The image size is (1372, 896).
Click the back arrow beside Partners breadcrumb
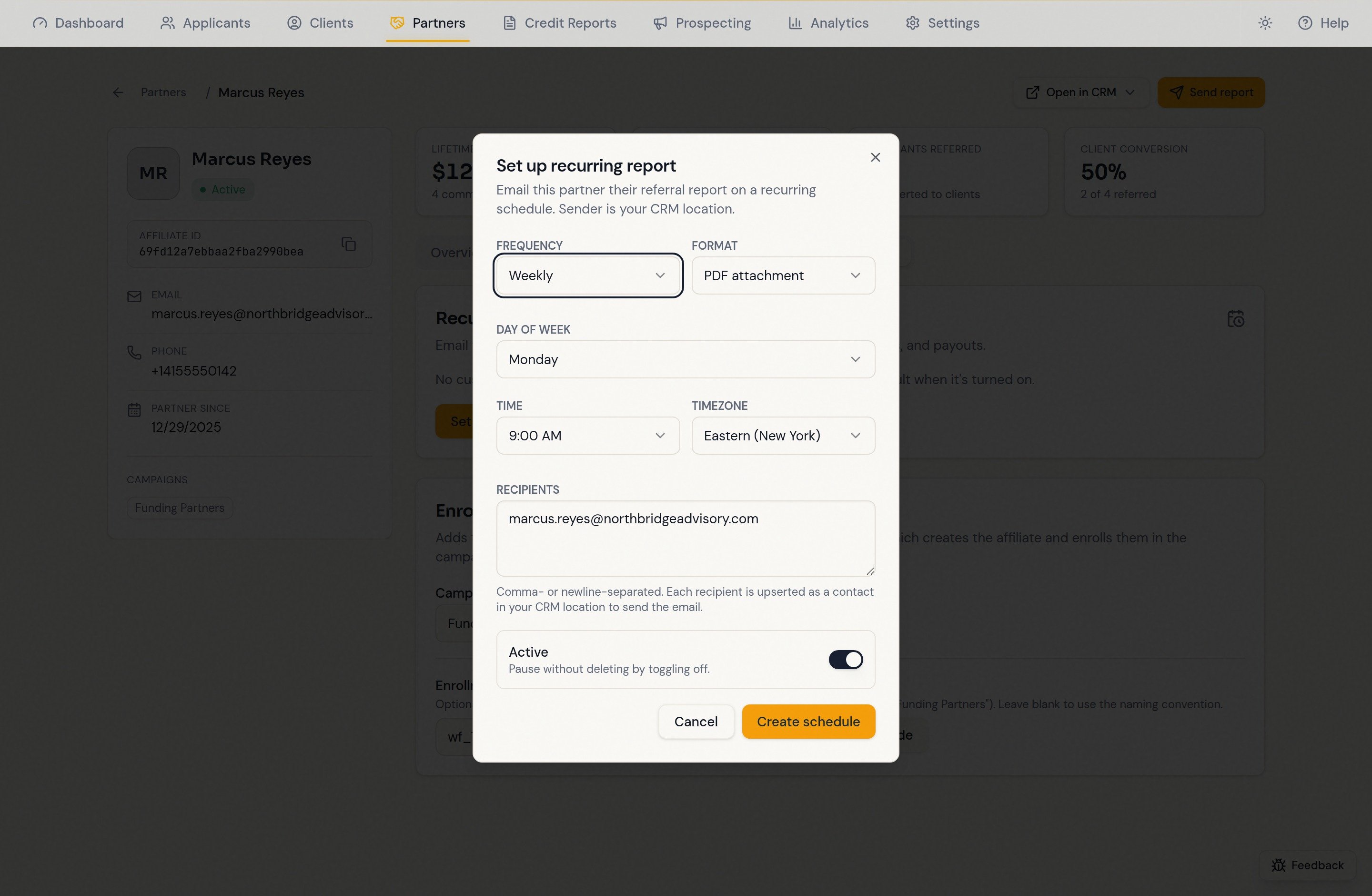pyautogui.click(x=118, y=92)
